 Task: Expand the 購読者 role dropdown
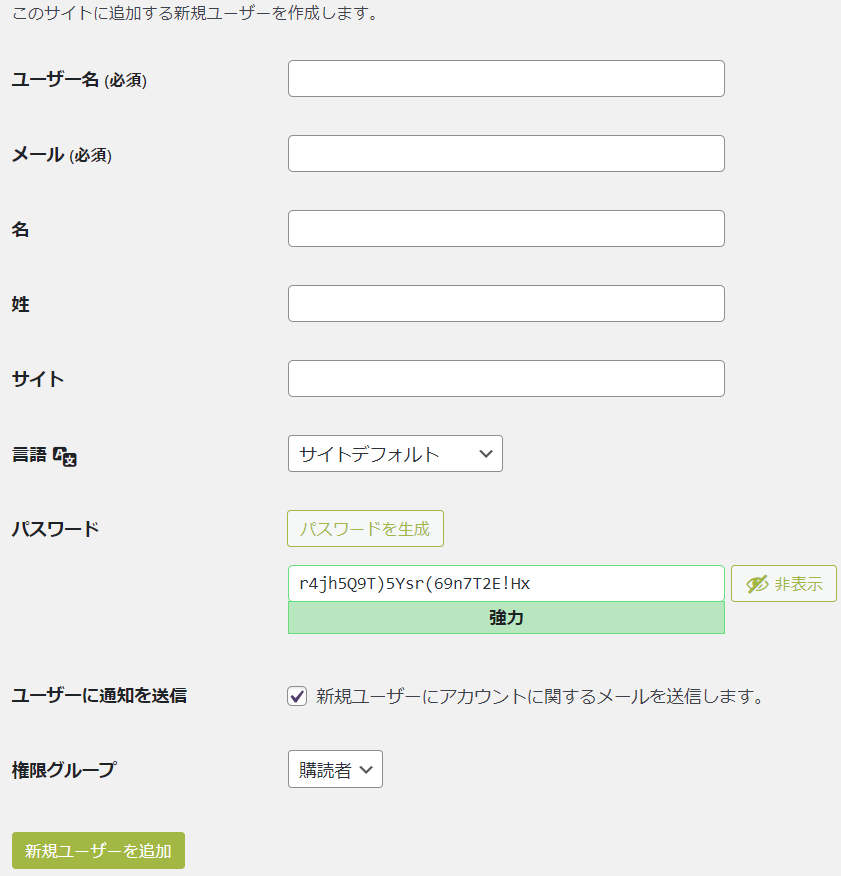[x=335, y=770]
